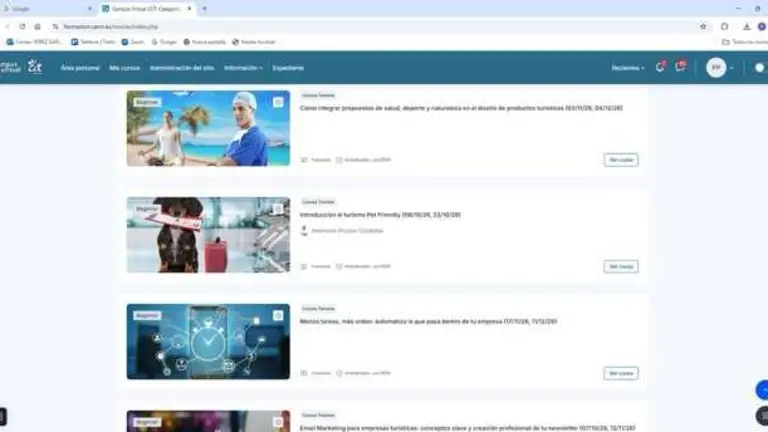Click Ver curso for salud, deporte y naturaleza course
768x432 pixels.
[621, 160]
